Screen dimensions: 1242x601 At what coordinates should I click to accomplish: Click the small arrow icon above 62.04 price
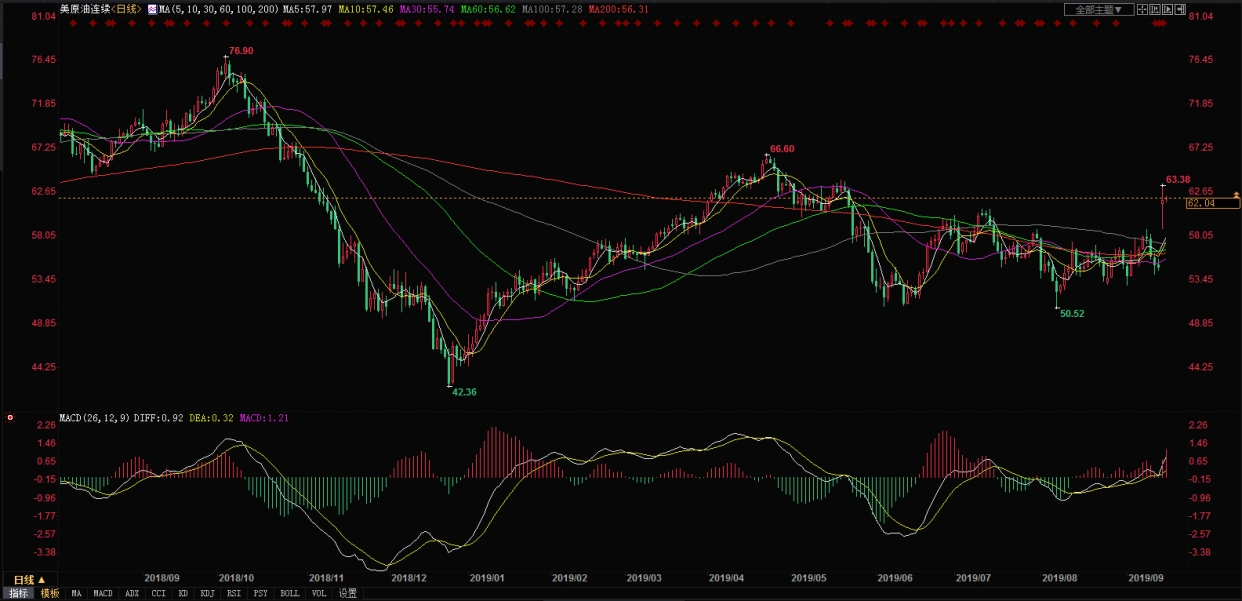pyautogui.click(x=1237, y=194)
